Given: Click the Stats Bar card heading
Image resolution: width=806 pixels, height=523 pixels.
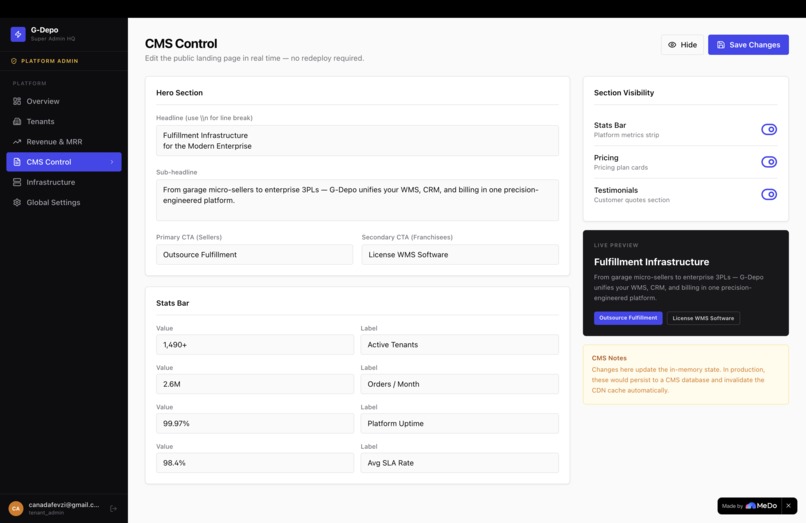Looking at the screenshot, I should (x=173, y=303).
